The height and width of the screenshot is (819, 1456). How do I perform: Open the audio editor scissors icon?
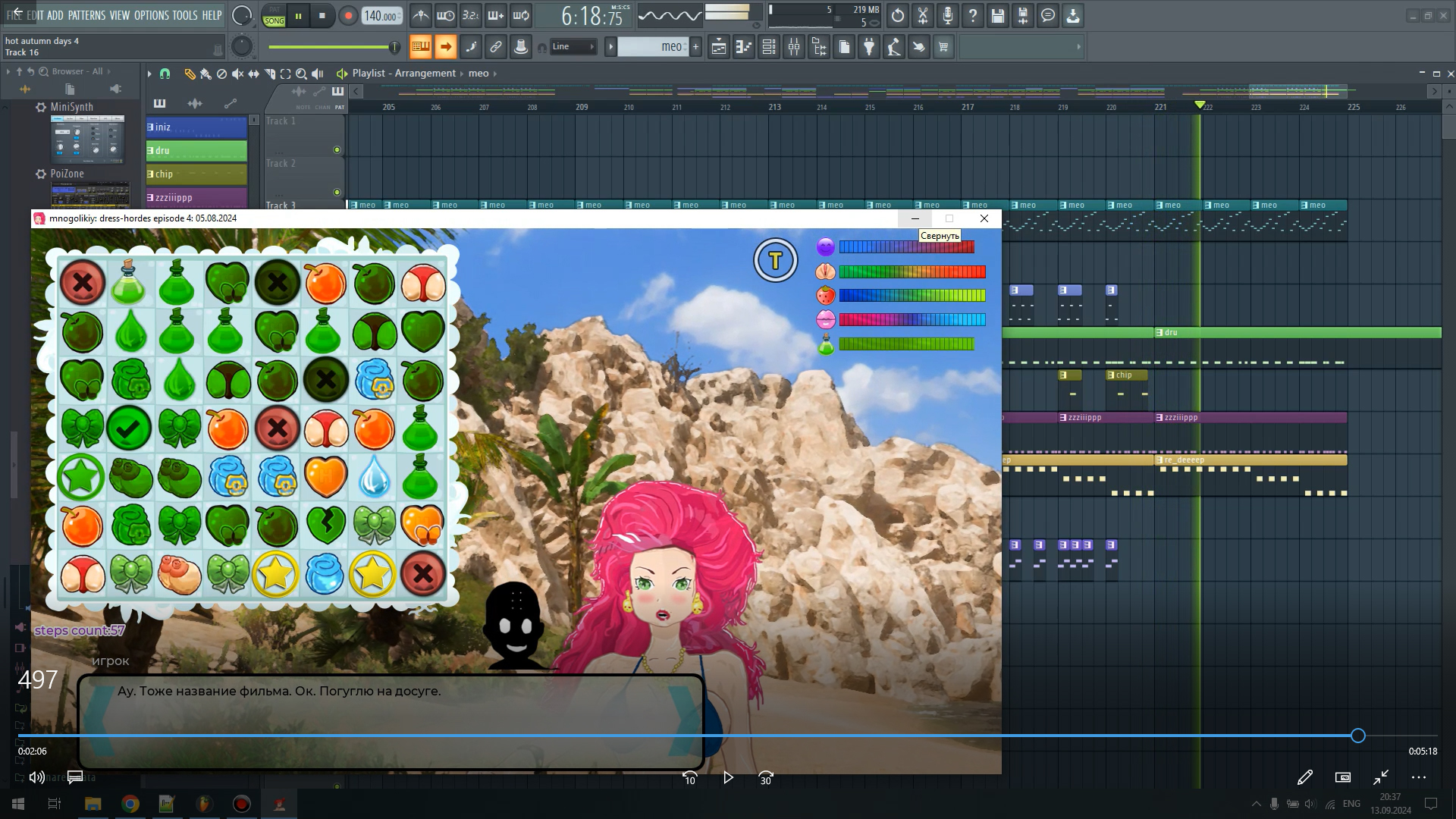click(923, 15)
